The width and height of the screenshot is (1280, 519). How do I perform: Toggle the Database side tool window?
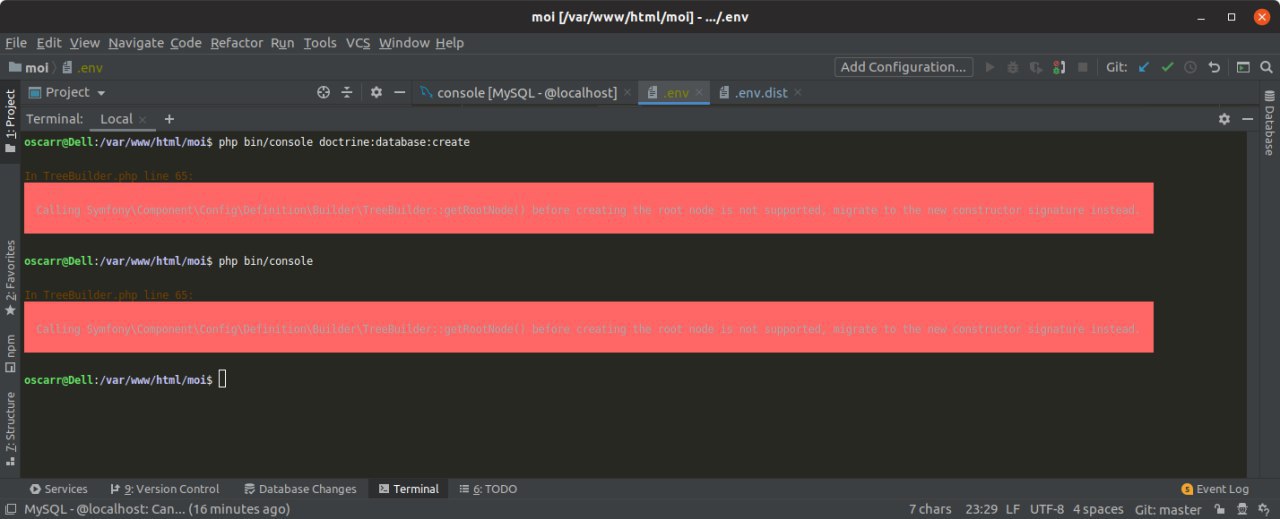click(x=1269, y=122)
